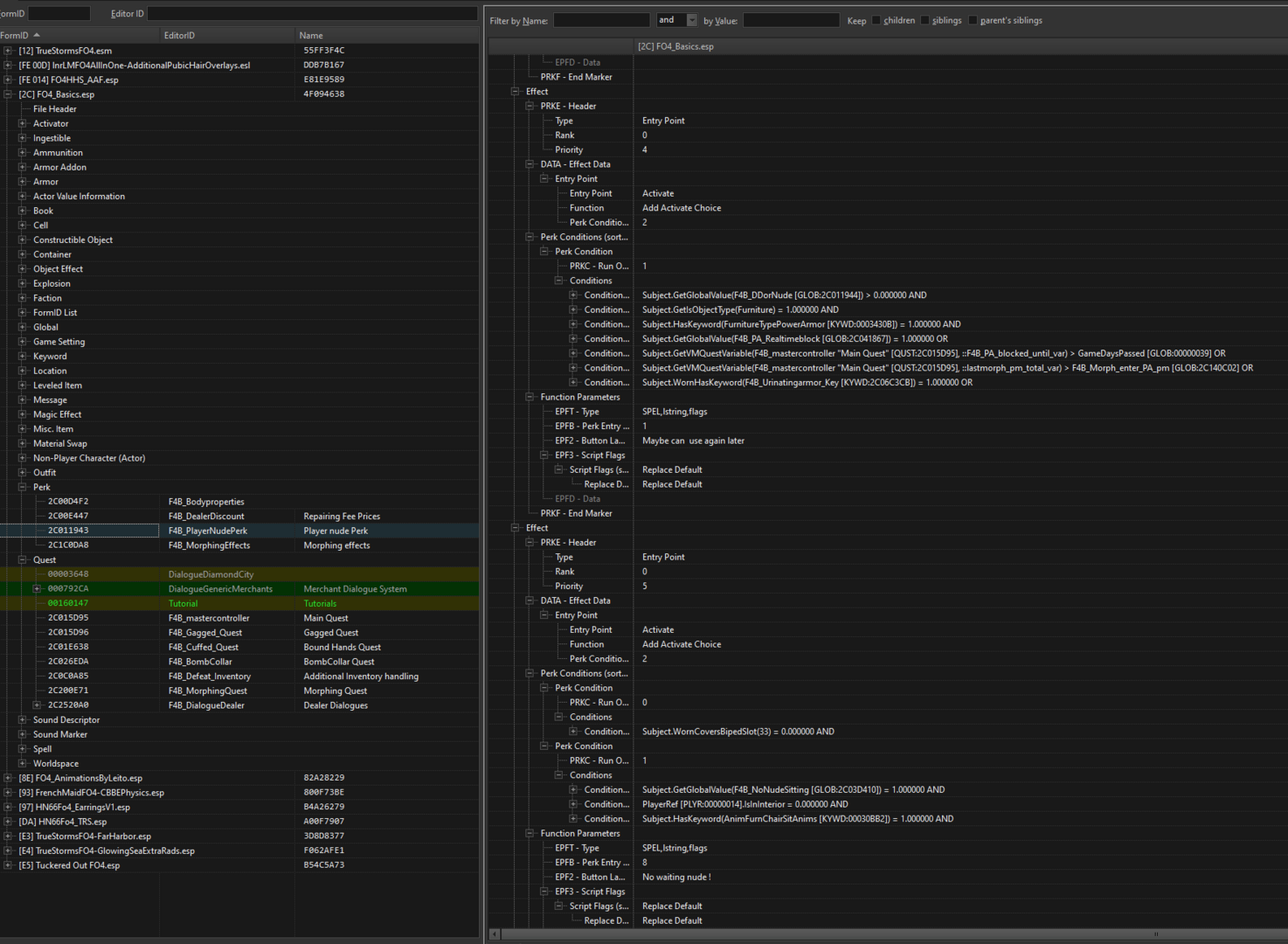Screen dimensions: 1288x944
Task: Expand TrueStormsFO4.esm plugin node
Action: tap(8, 51)
